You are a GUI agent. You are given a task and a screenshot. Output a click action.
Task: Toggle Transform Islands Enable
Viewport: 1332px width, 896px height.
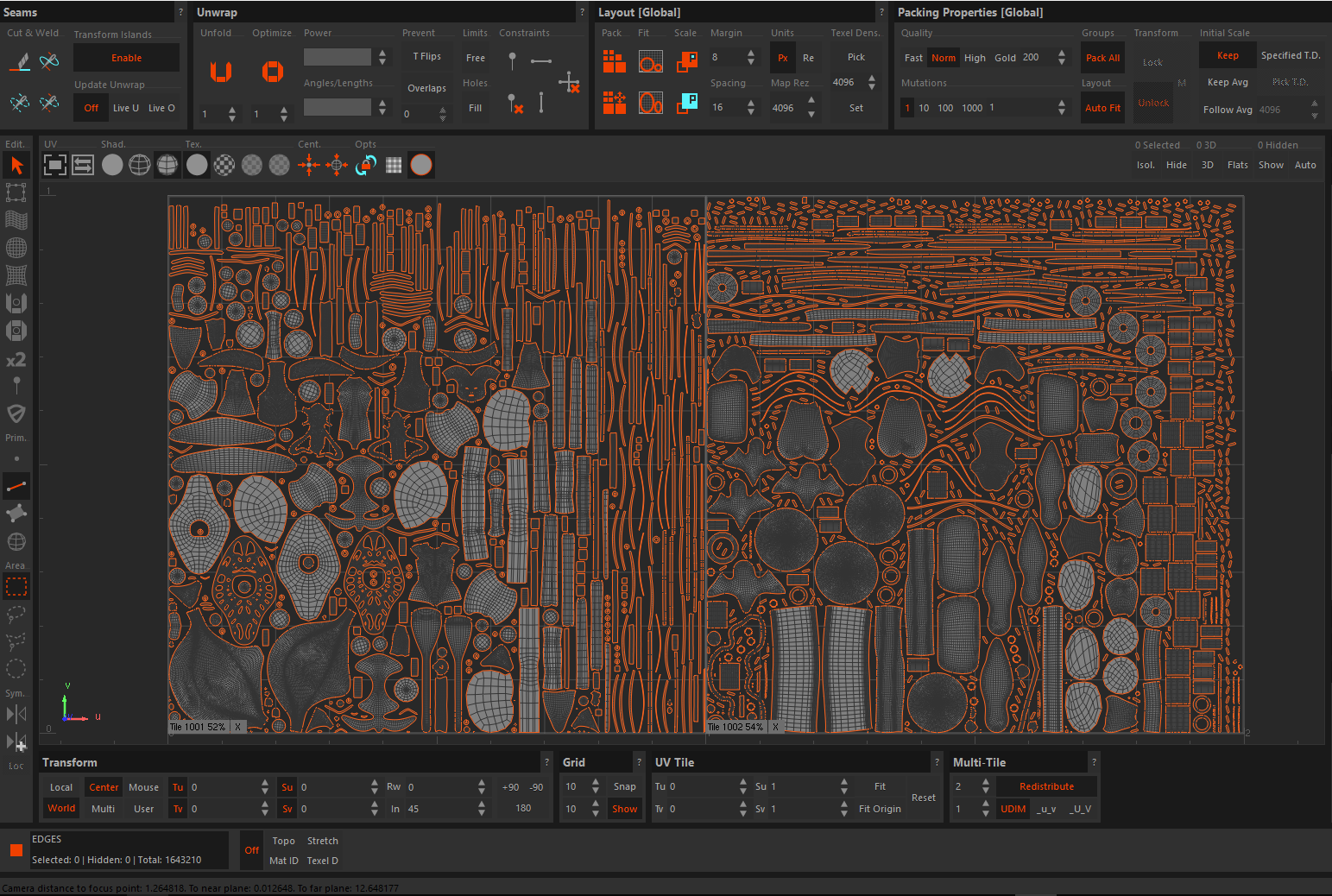click(126, 58)
